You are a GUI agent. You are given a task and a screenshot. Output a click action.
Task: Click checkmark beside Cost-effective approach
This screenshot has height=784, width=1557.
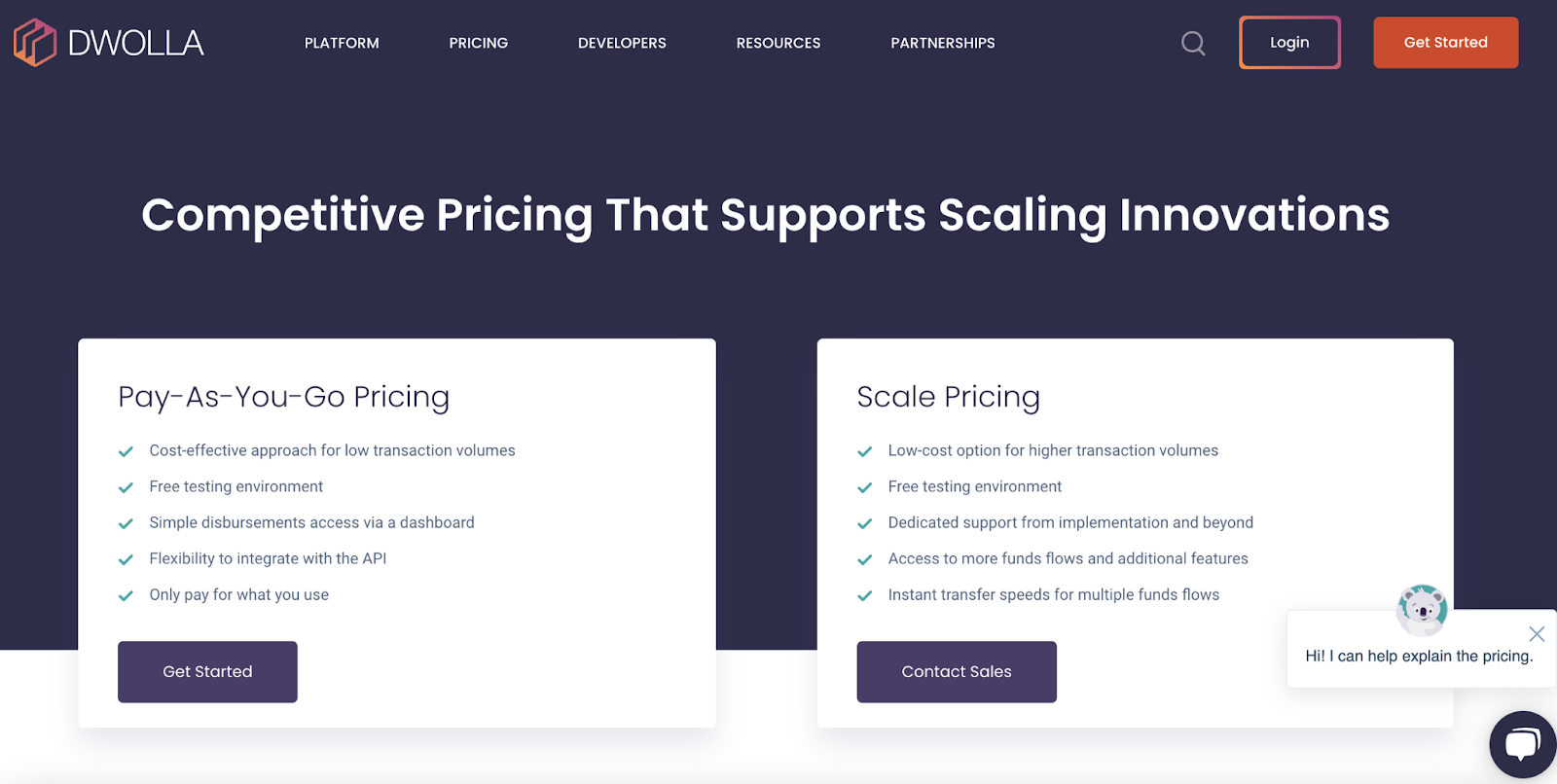click(126, 451)
